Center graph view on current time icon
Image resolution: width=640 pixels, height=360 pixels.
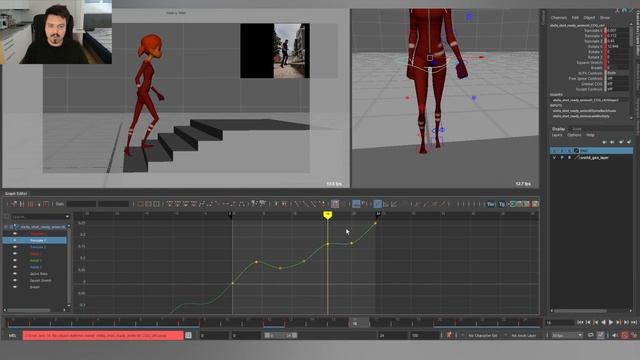click(x=156, y=204)
